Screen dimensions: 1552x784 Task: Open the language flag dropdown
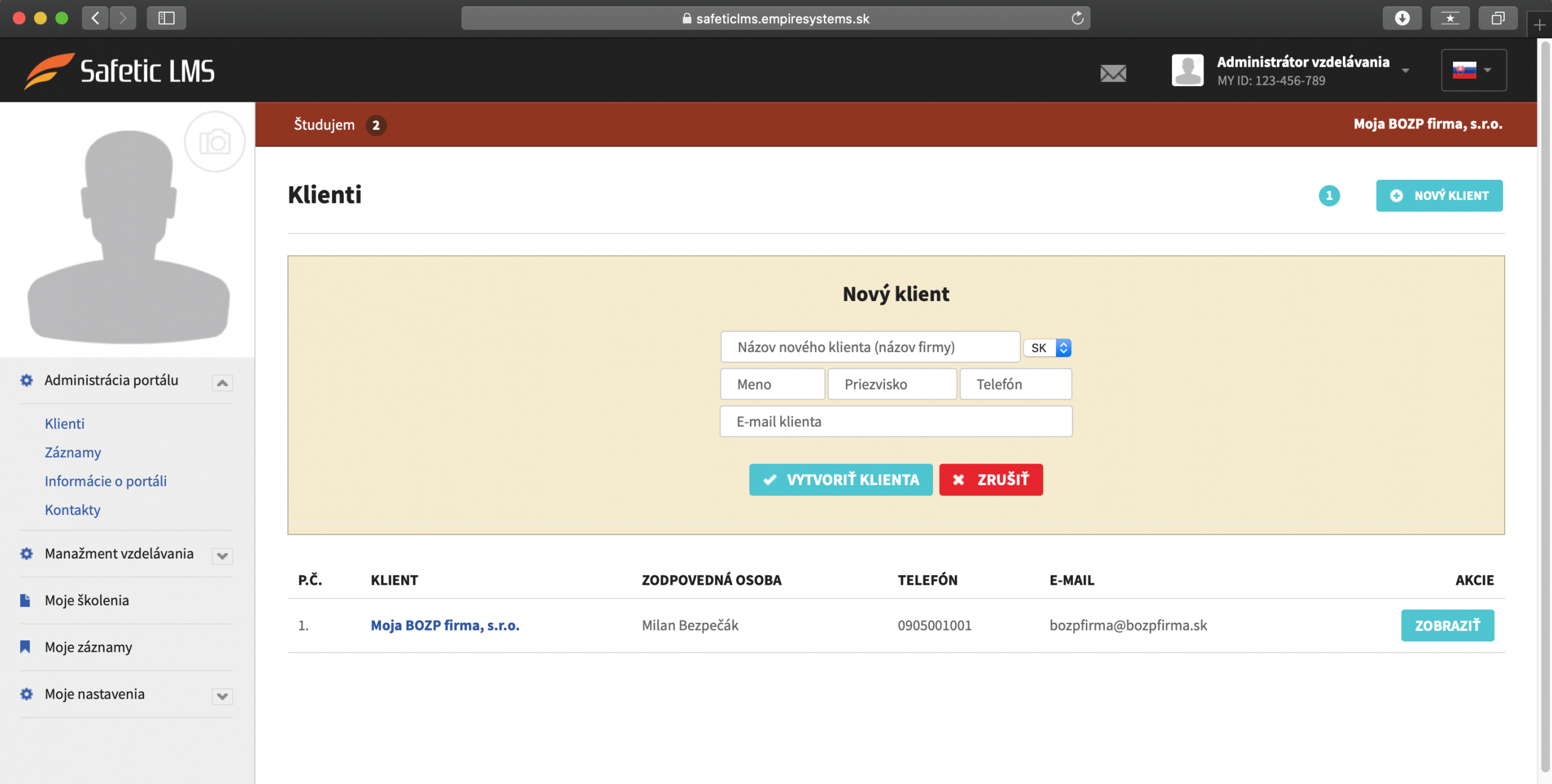pos(1473,70)
